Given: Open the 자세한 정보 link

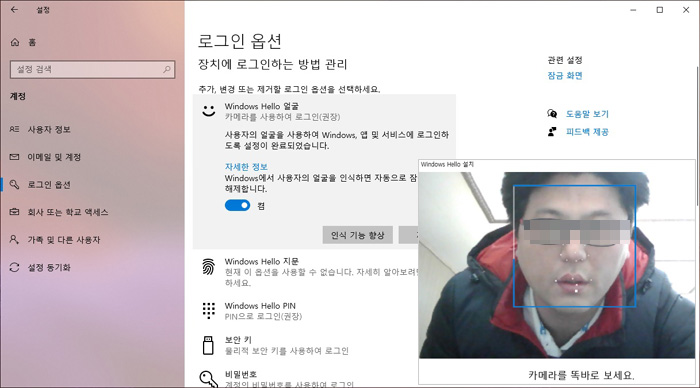Looking at the screenshot, I should click(x=246, y=167).
